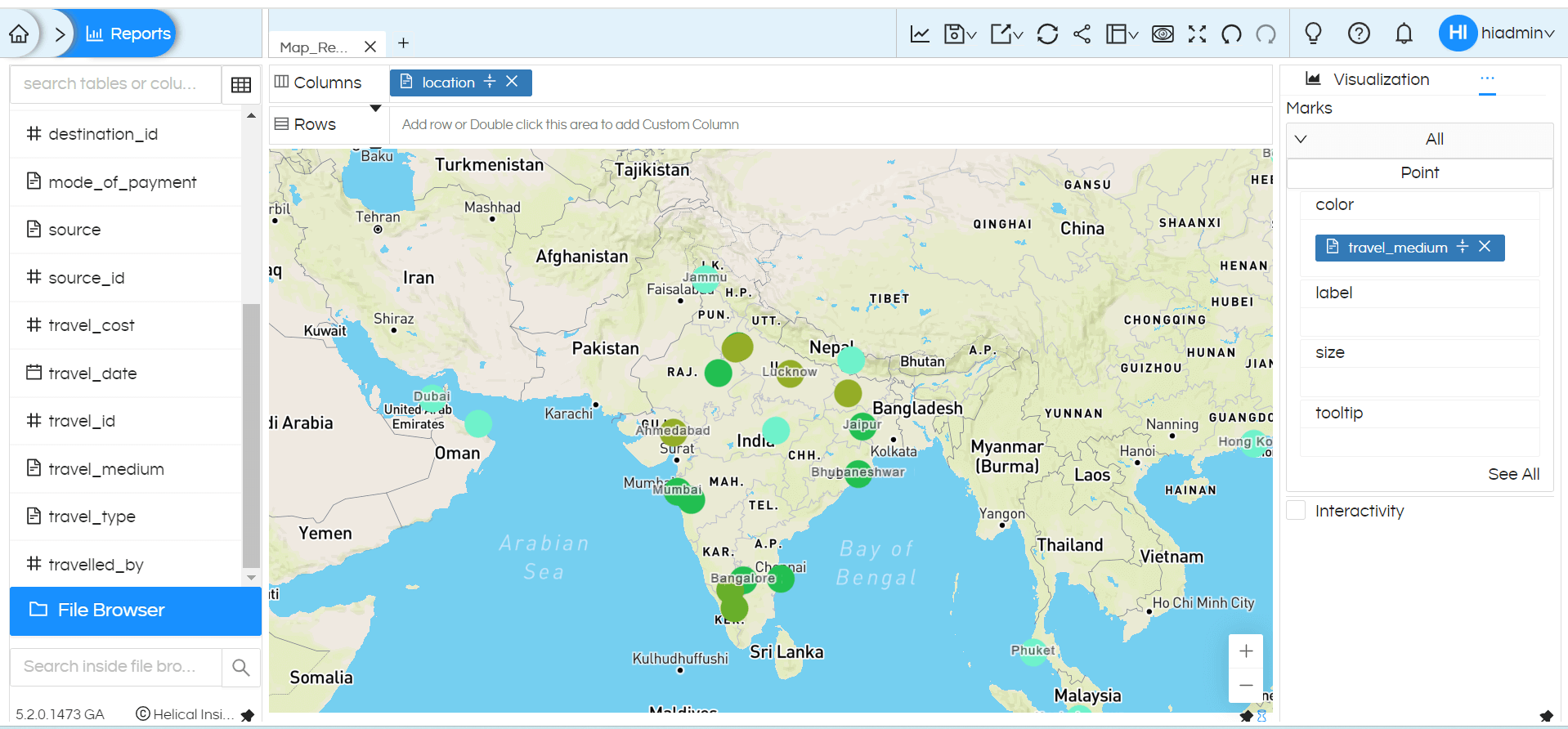Viewport: 1568px width, 729px height.
Task: Expand the layout dropdown arrow
Action: click(1134, 34)
